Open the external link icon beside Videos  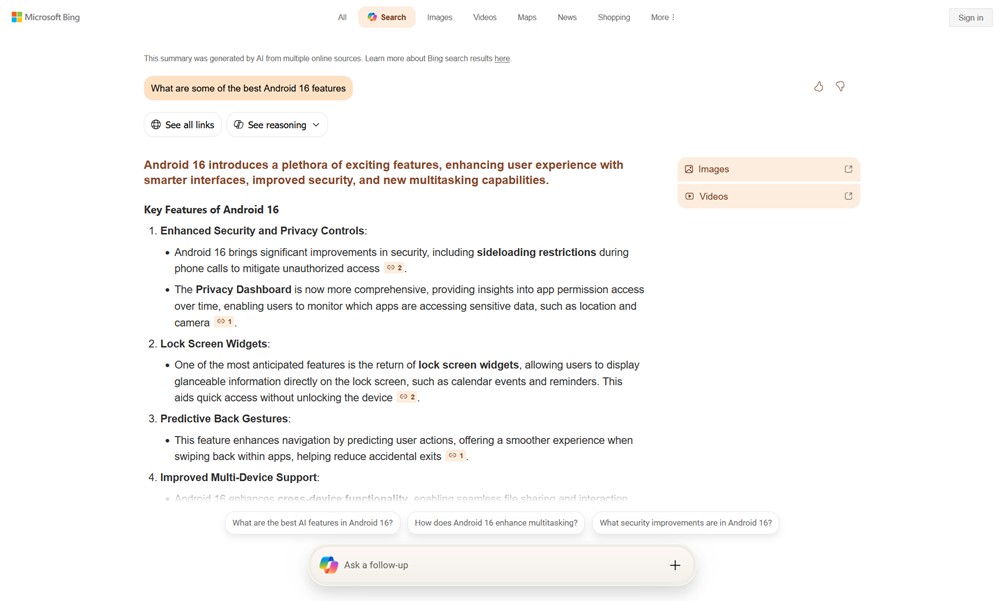[848, 196]
